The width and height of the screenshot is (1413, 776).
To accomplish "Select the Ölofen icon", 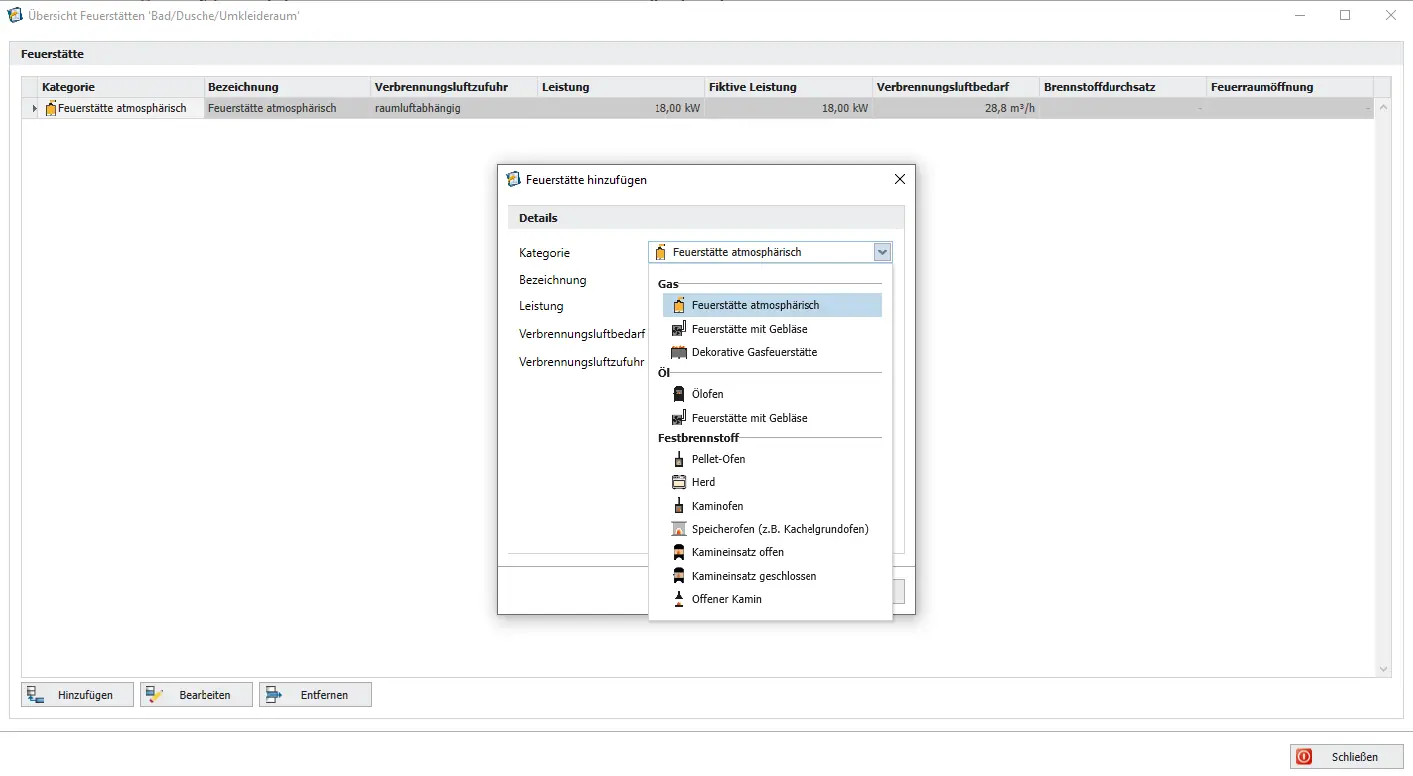I will tap(679, 394).
